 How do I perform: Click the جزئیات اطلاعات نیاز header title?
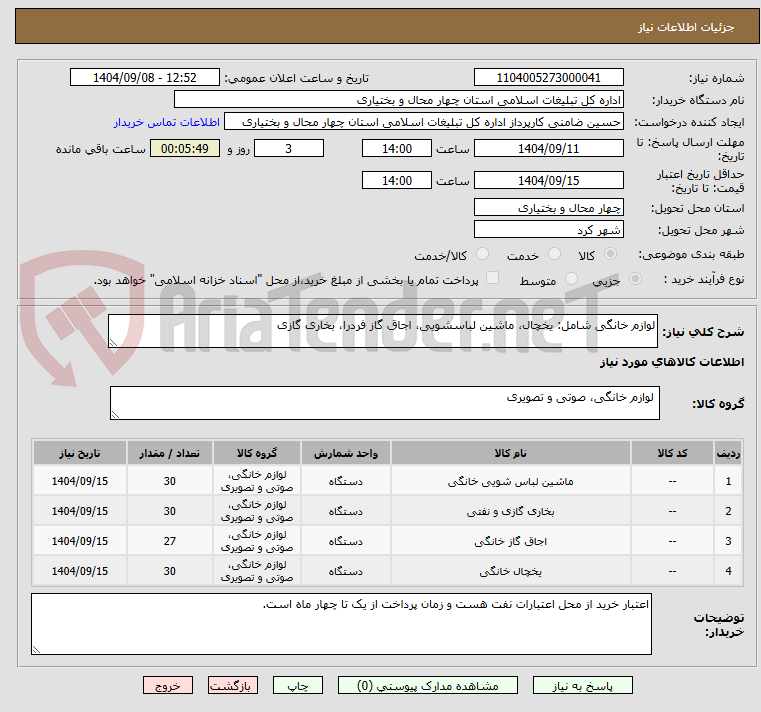coord(685,27)
